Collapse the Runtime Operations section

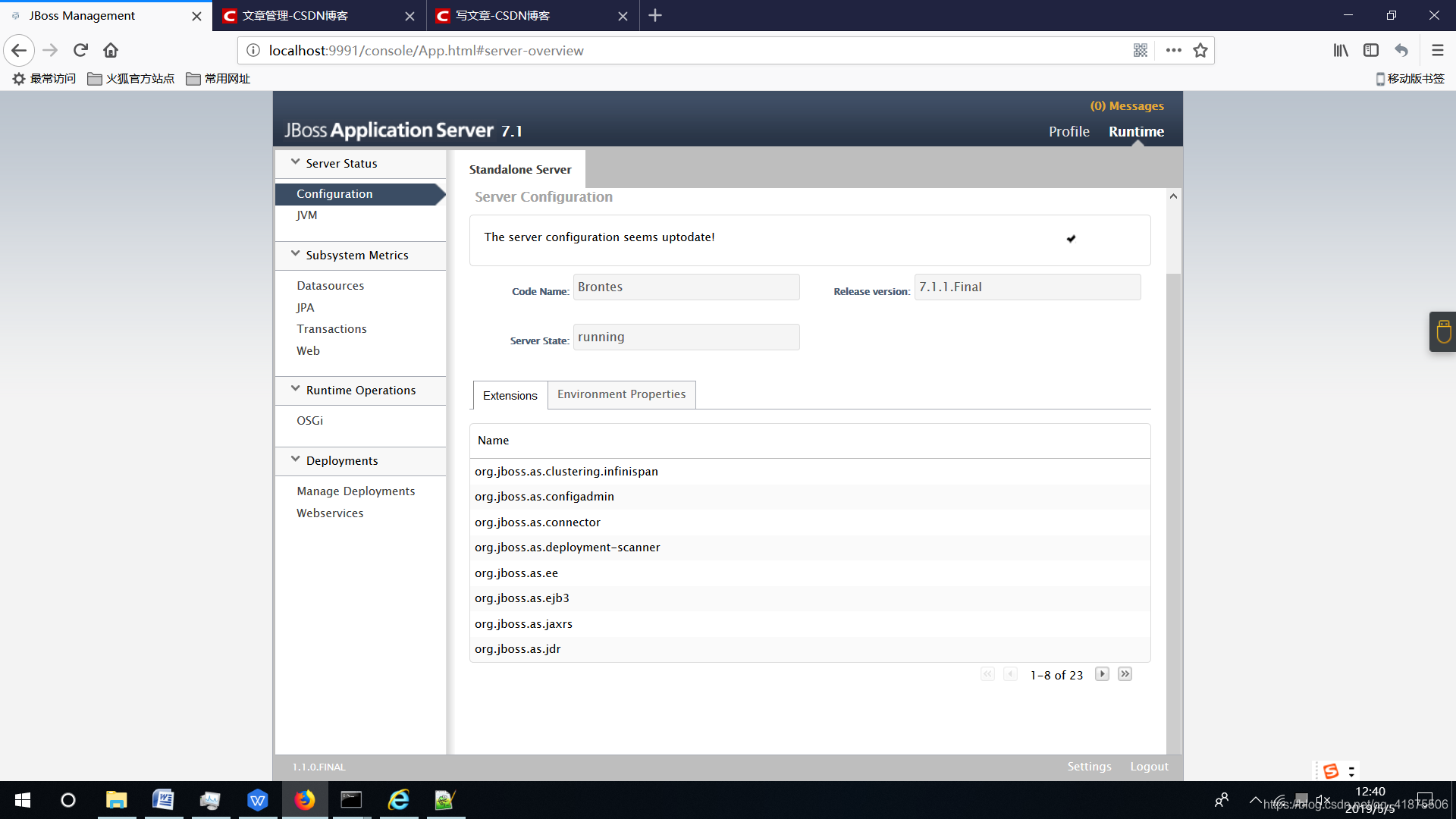[x=295, y=389]
